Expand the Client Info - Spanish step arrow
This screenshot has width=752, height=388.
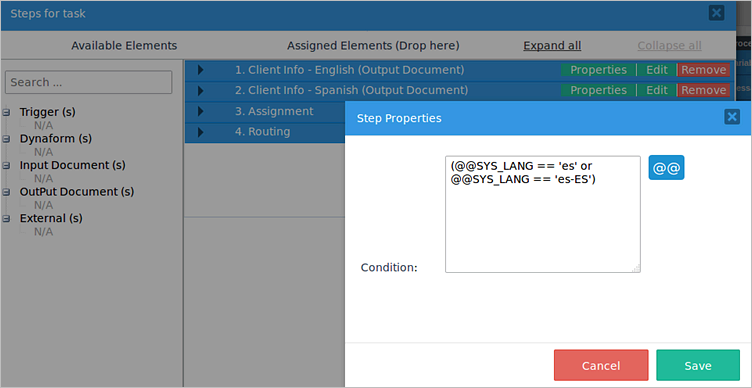pos(200,90)
